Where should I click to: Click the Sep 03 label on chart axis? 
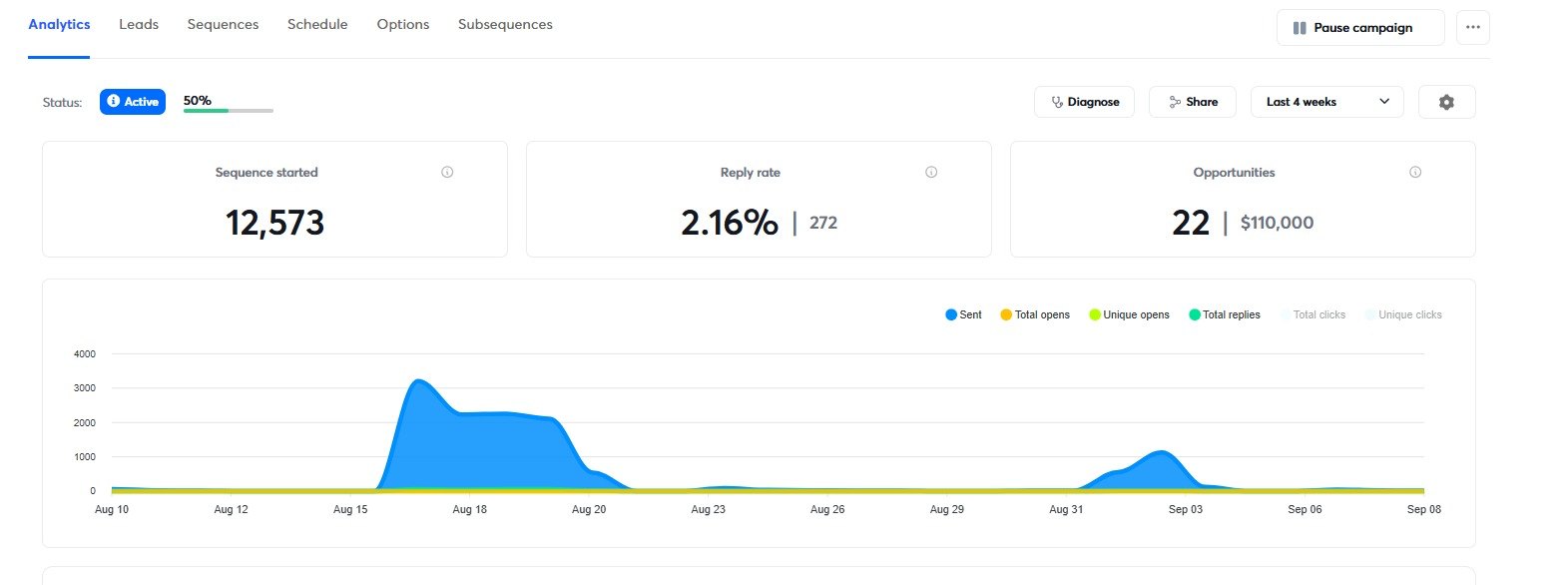pyautogui.click(x=1186, y=509)
